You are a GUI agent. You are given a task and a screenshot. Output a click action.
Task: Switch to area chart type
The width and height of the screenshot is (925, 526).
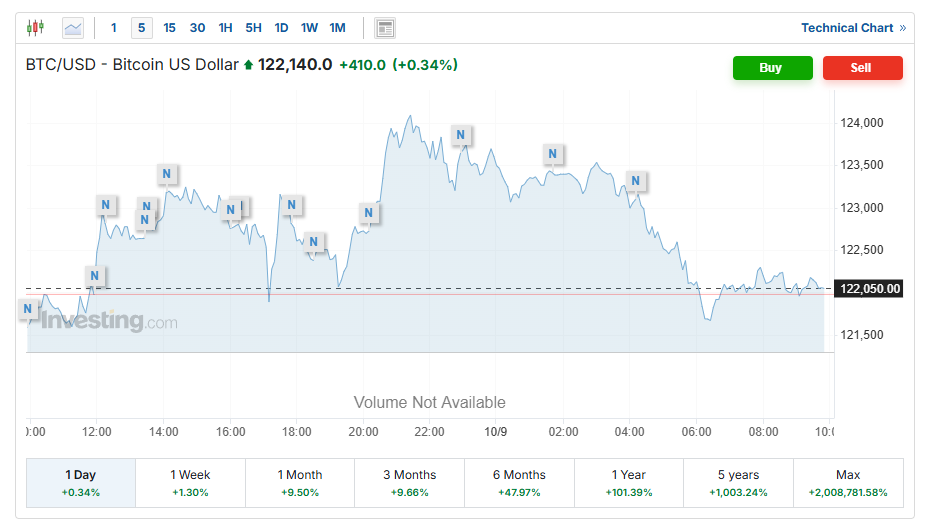[73, 28]
